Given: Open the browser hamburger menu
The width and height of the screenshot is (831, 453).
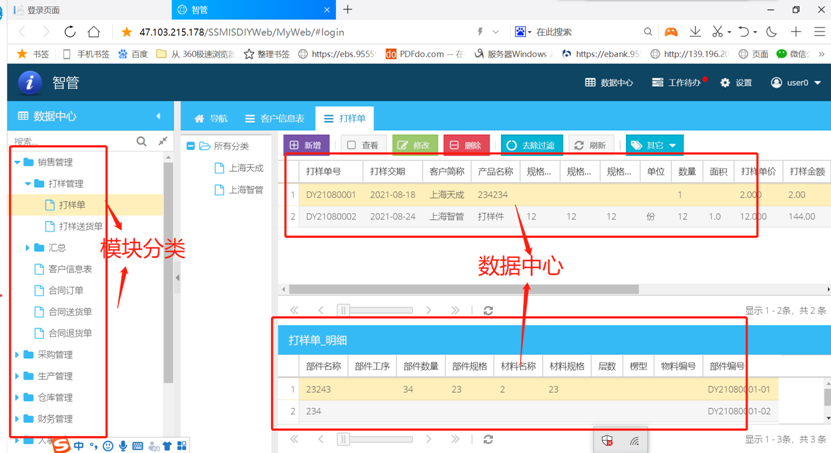Looking at the screenshot, I should pyautogui.click(x=819, y=32).
